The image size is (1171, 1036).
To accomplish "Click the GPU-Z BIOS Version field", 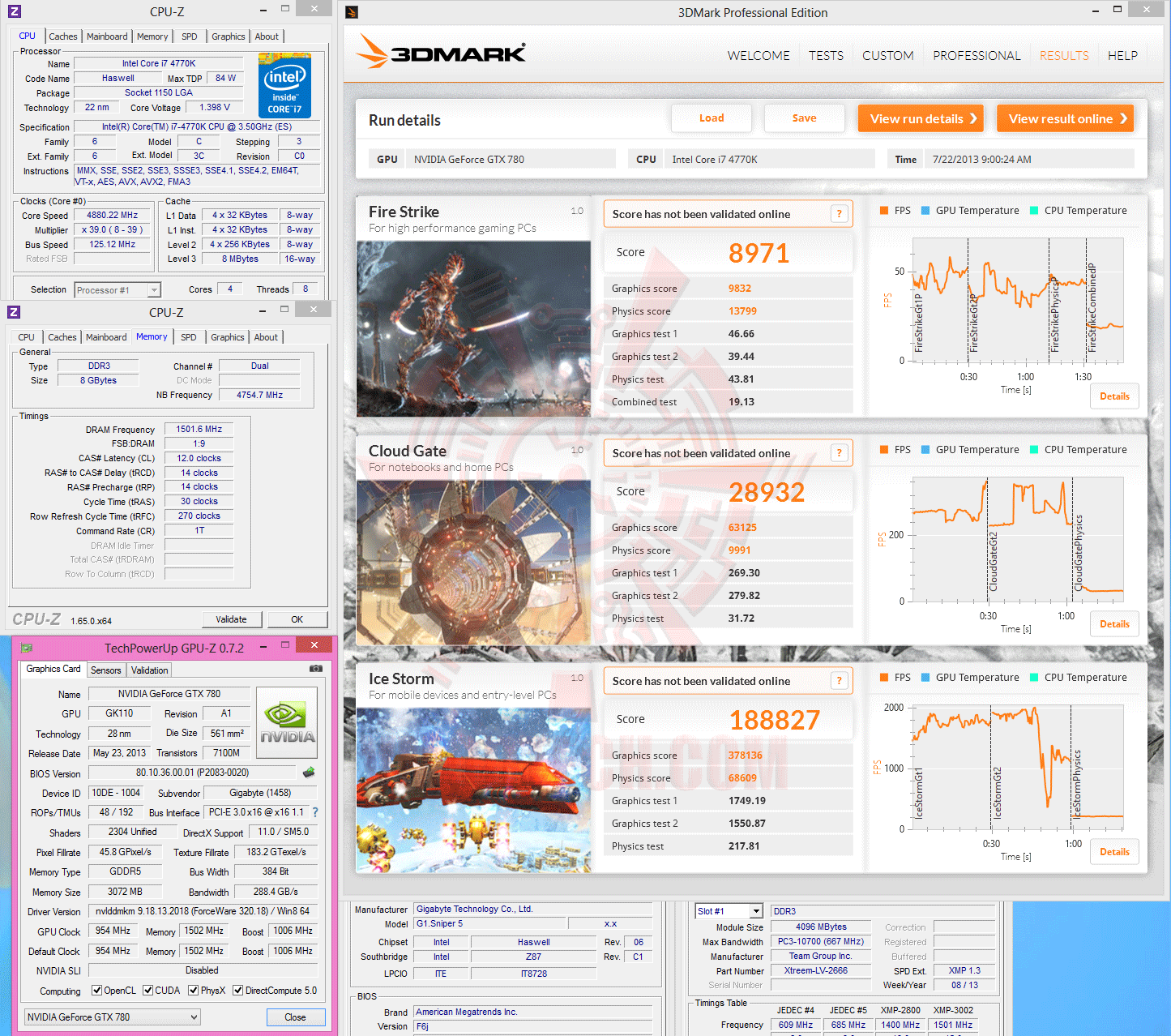I will pos(192,773).
